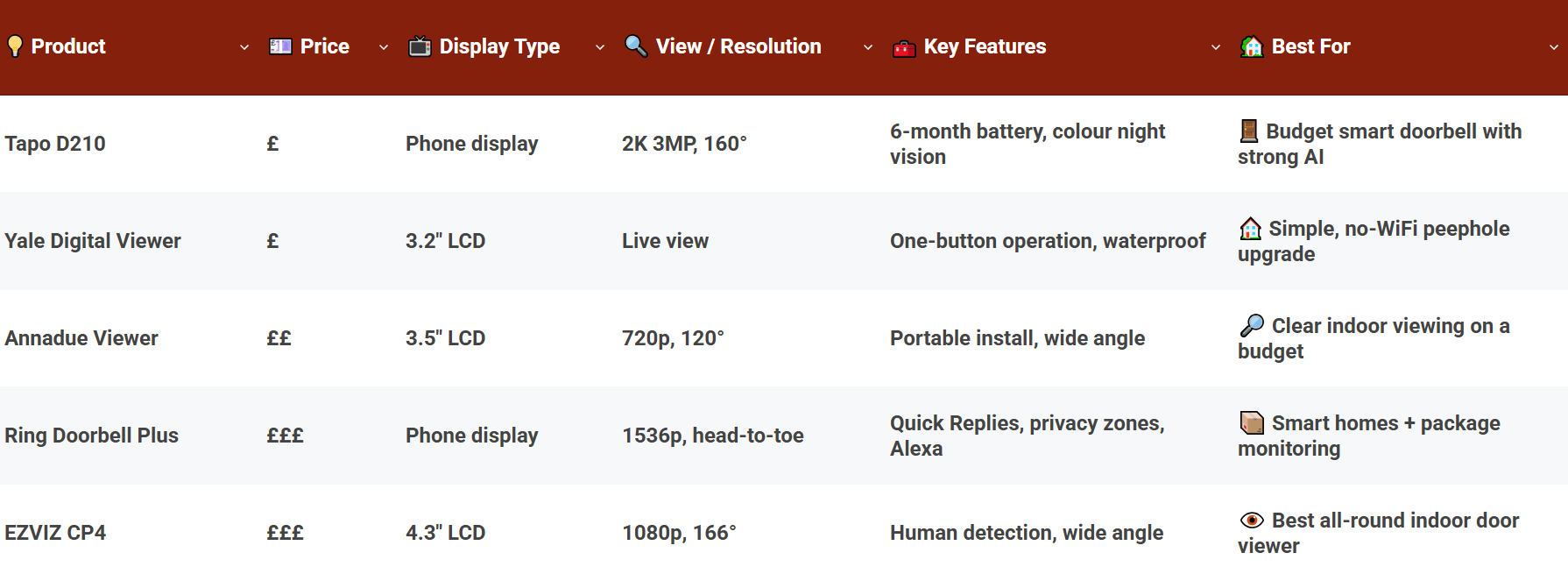This screenshot has height=581, width=1568.
Task: Select the Tapo D210 product name
Action: point(58,143)
